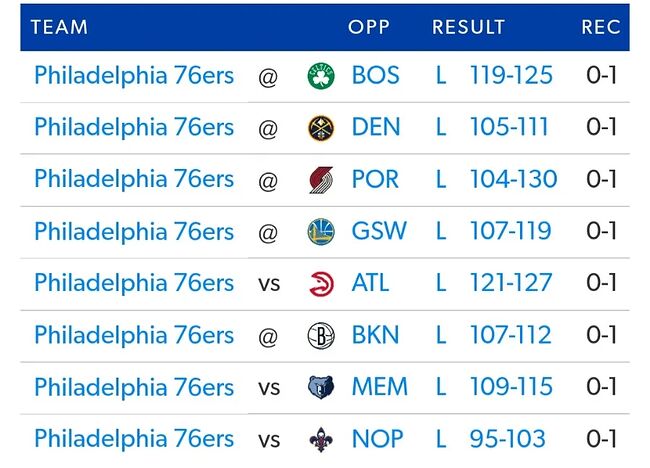Sort table by OPP column header
The width and height of the screenshot is (650, 468).
click(368, 27)
